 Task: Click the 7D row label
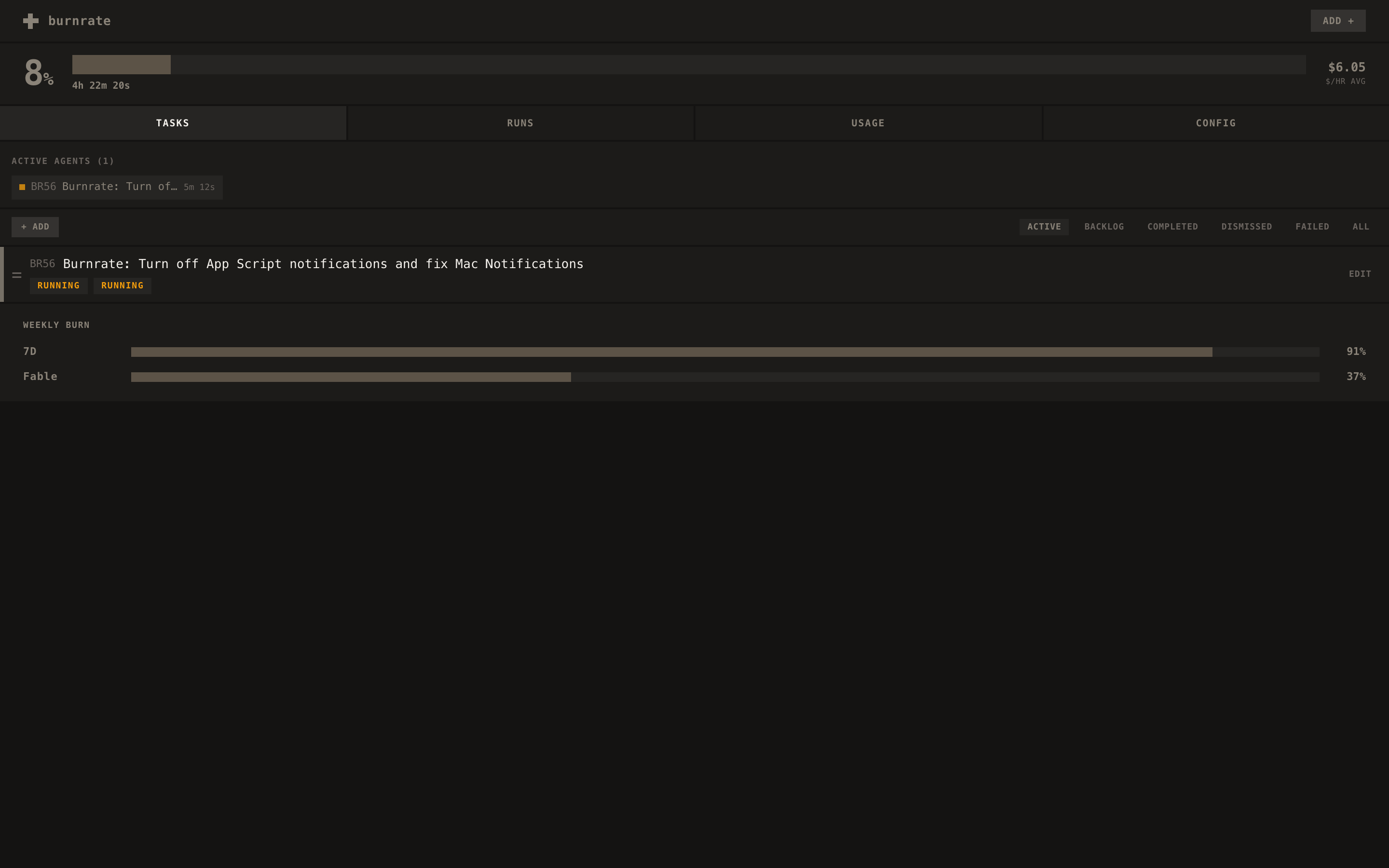click(30, 352)
